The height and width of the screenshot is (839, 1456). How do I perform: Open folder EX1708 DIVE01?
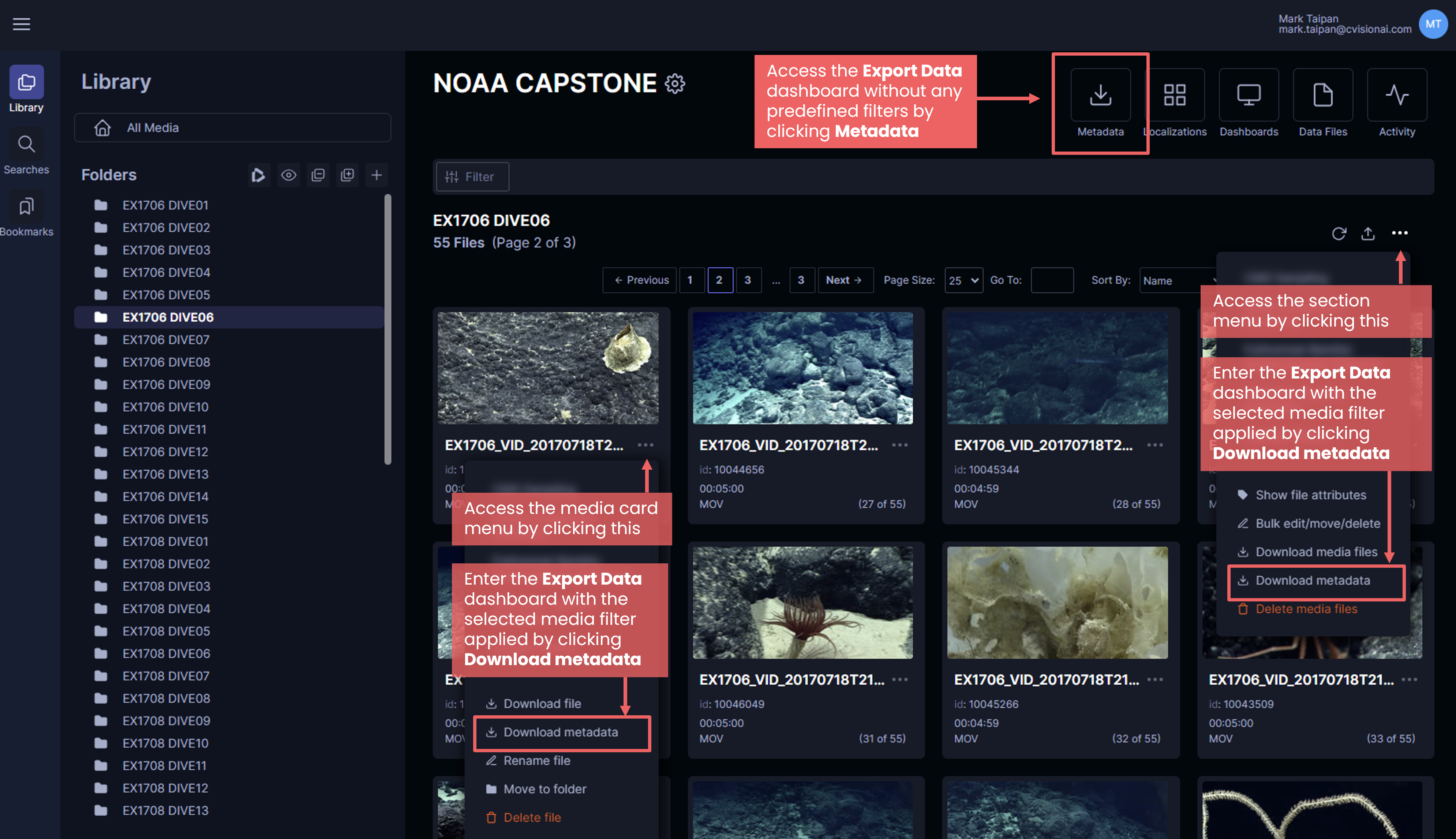(x=229, y=541)
